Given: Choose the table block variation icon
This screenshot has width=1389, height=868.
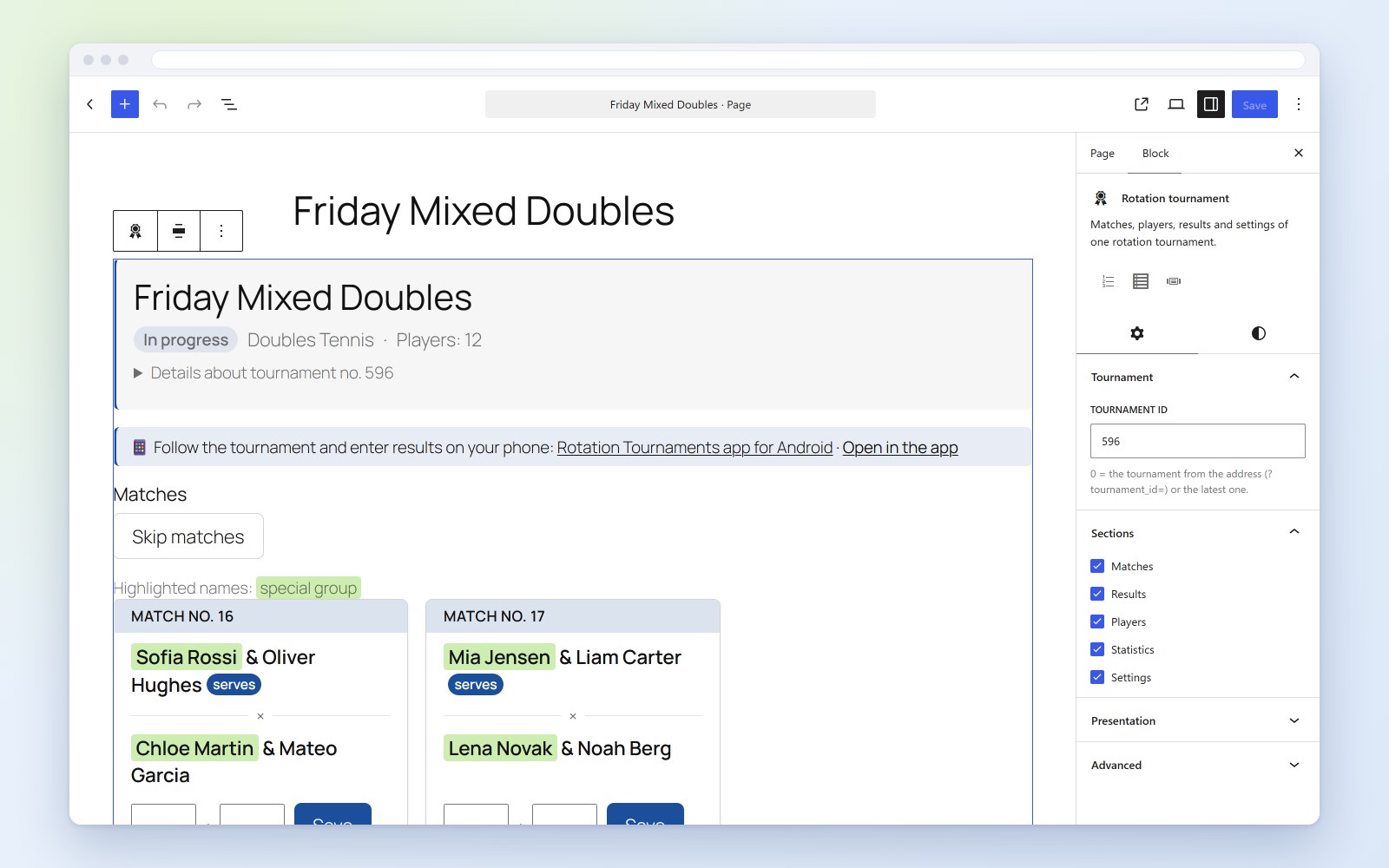Looking at the screenshot, I should (1141, 281).
